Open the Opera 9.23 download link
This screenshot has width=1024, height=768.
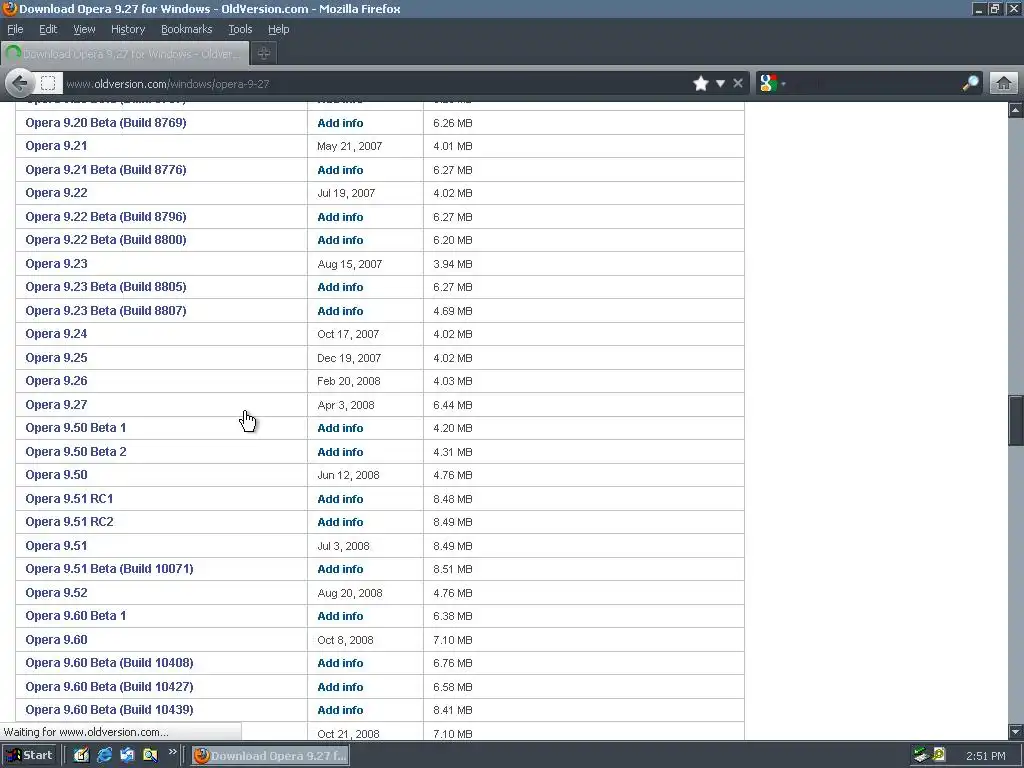[x=56, y=264]
